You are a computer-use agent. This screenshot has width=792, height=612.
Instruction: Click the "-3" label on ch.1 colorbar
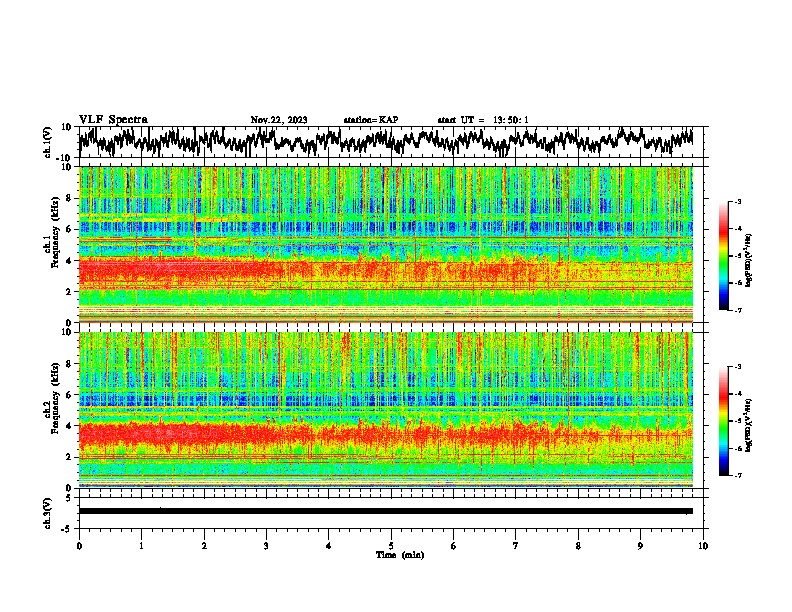click(x=737, y=201)
